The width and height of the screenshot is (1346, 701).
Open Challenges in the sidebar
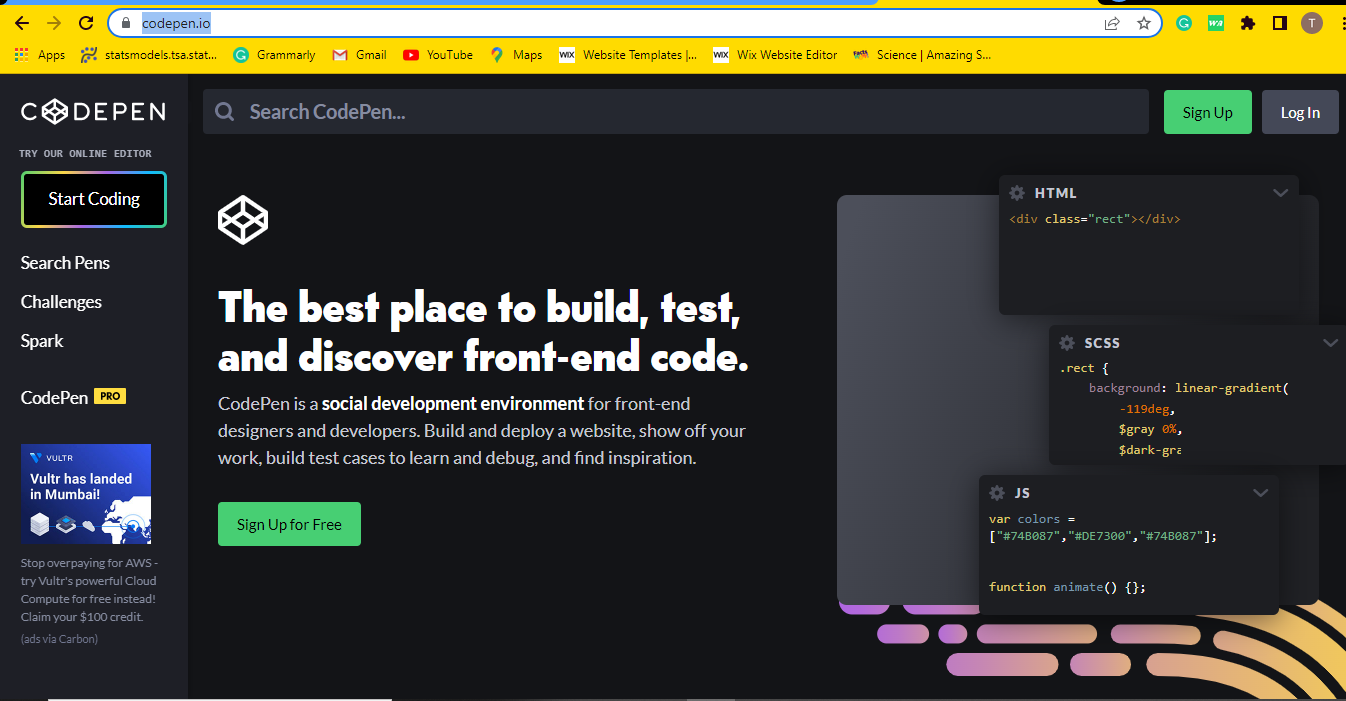coord(61,302)
